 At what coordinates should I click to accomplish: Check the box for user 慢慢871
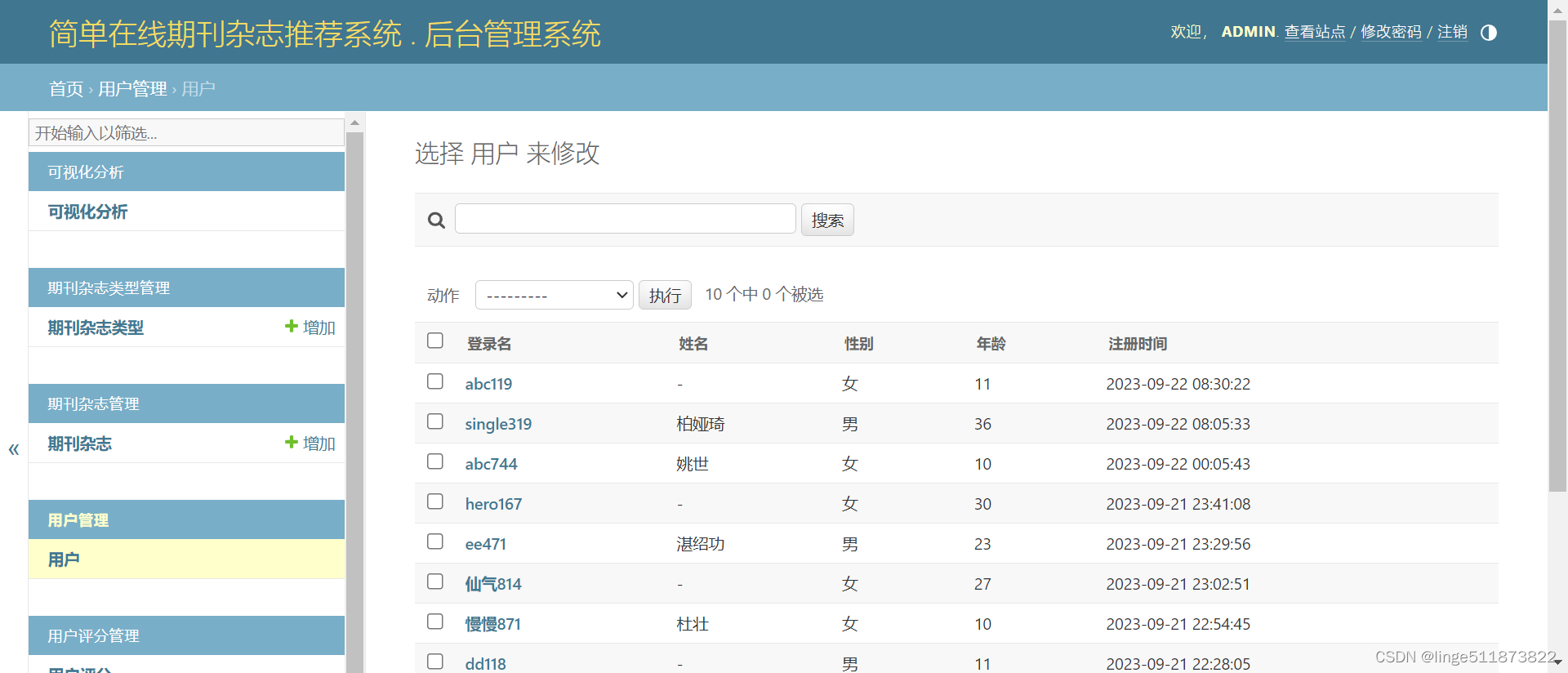click(x=435, y=622)
